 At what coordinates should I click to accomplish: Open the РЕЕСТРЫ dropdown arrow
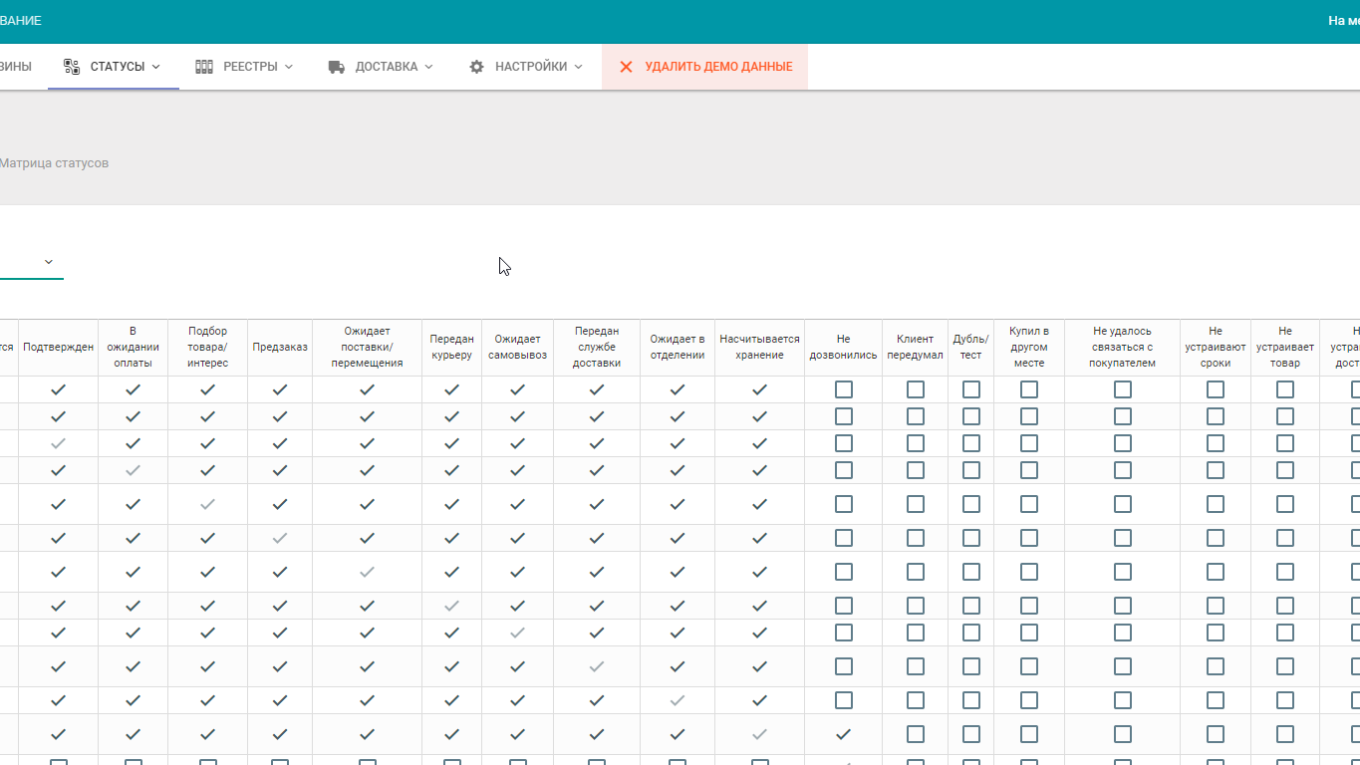click(289, 67)
